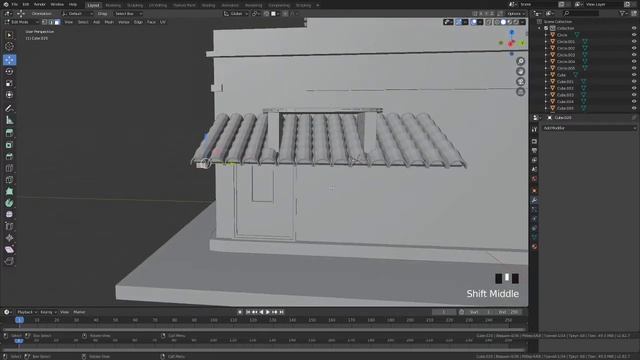Select the Measure tool

coord(9,120)
